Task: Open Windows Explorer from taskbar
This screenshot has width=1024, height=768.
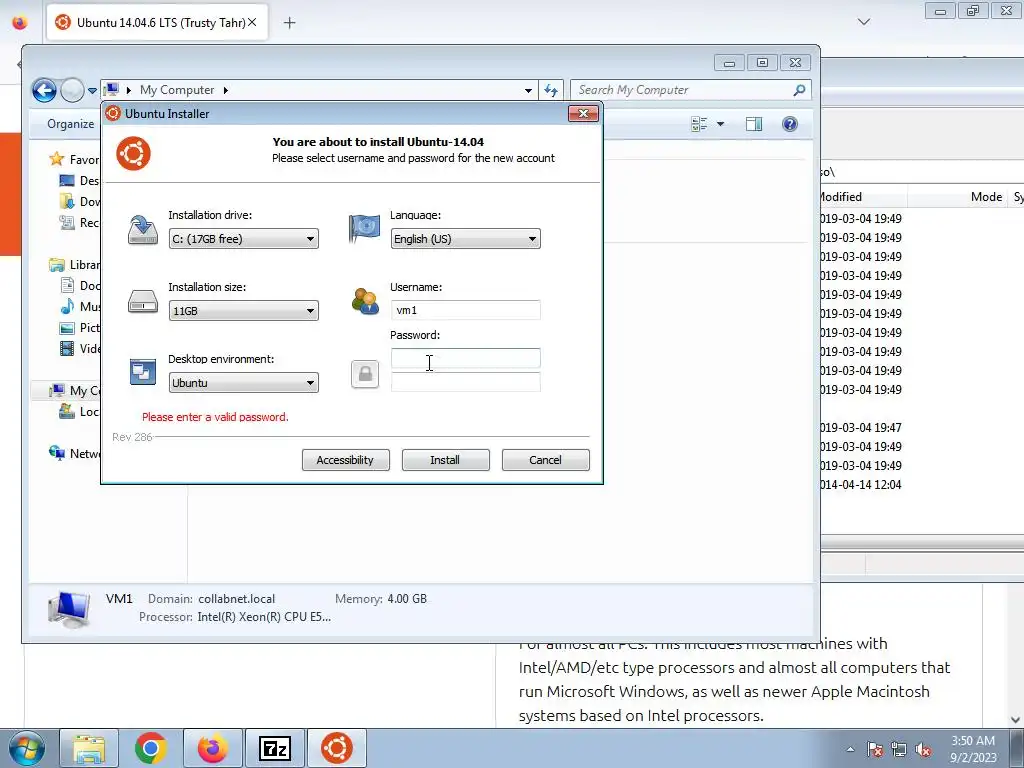Action: coord(89,748)
